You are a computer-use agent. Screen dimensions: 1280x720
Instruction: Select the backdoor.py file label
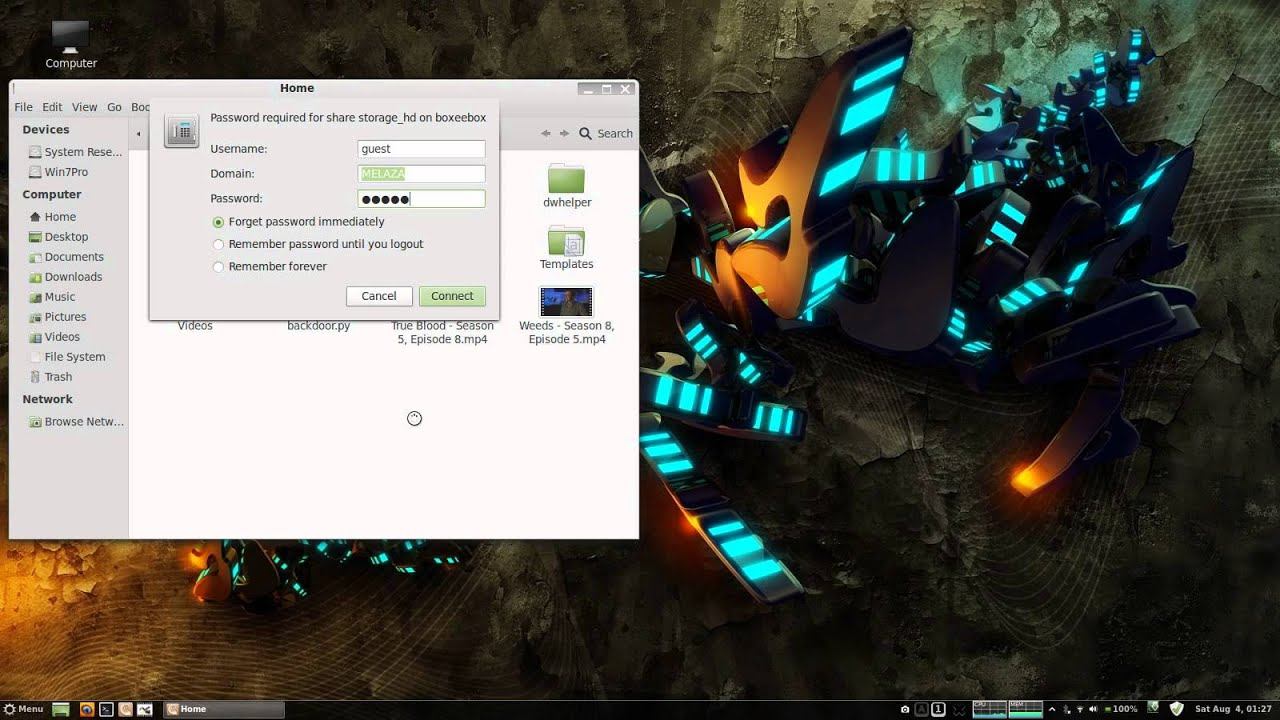[318, 326]
